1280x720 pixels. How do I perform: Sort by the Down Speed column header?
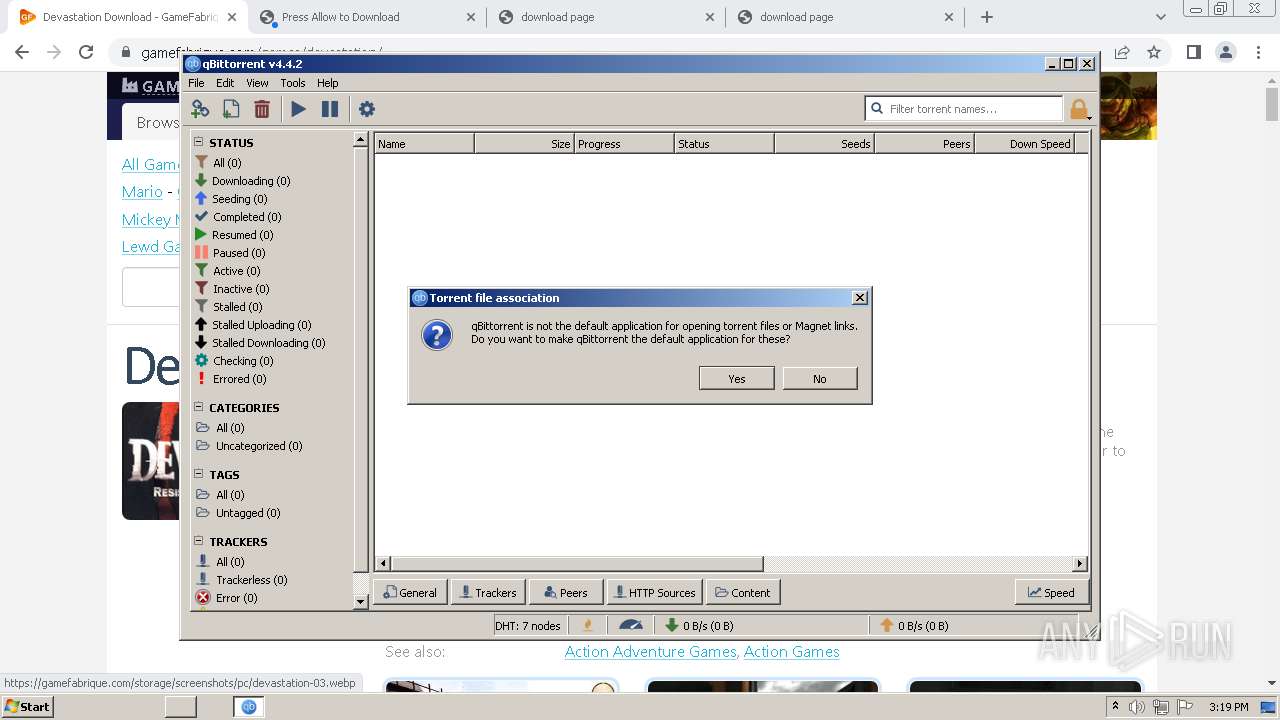1024,144
